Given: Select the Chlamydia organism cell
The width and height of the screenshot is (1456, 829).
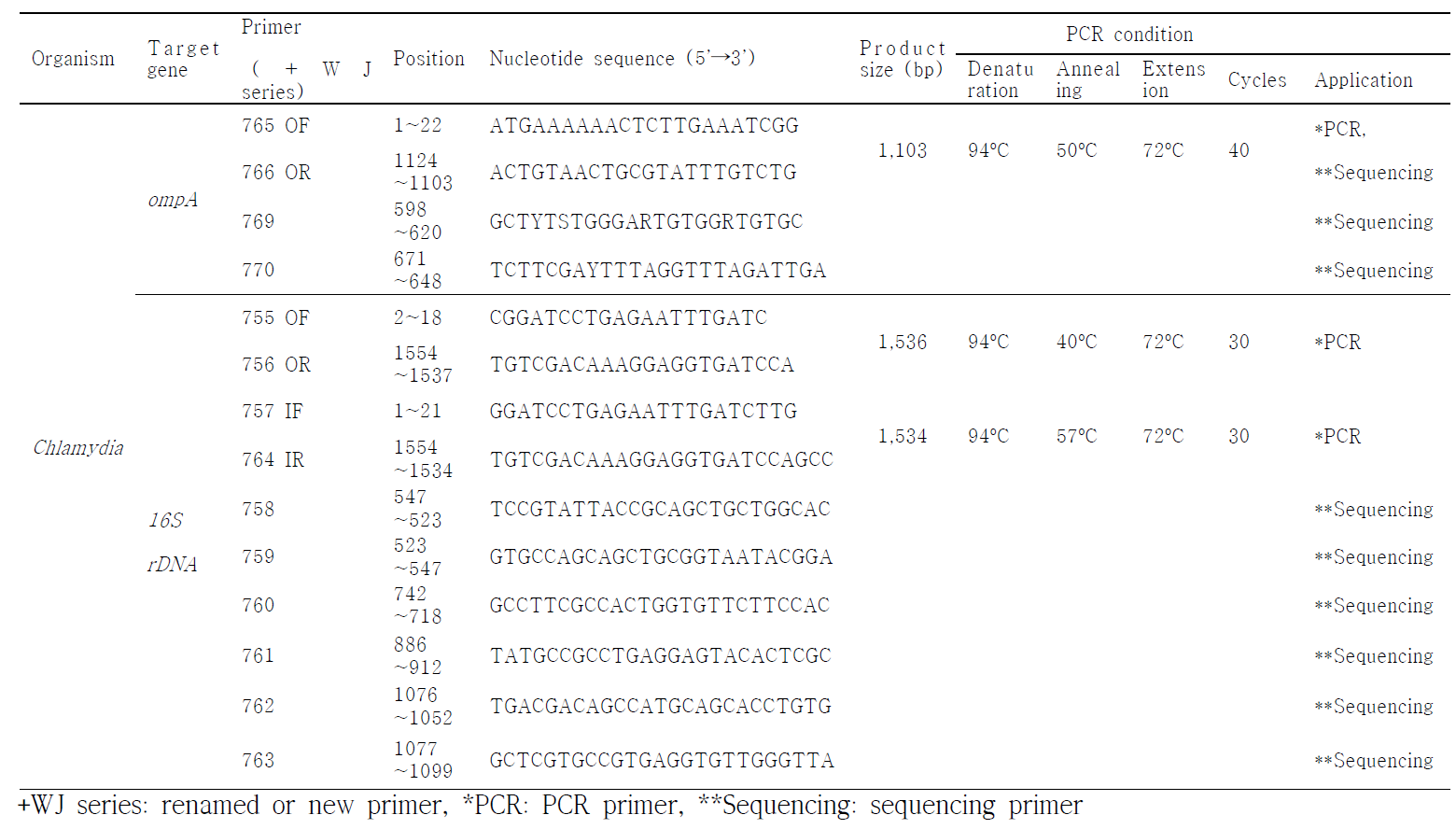Looking at the screenshot, I should pos(78,448).
